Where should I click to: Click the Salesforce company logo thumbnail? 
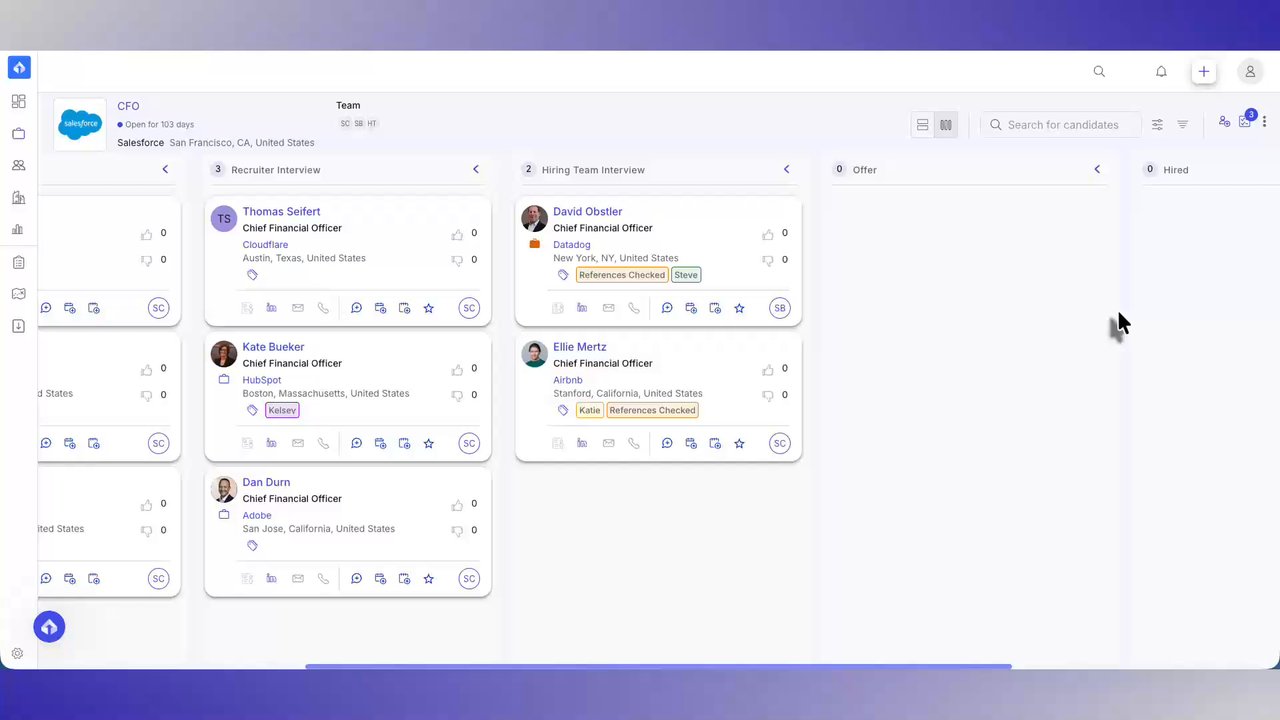tap(80, 124)
